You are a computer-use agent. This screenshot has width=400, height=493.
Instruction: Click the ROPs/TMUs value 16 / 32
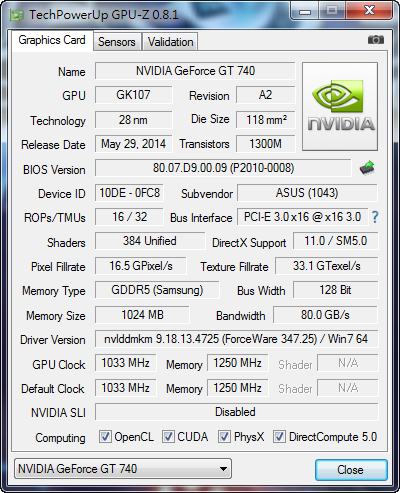[129, 217]
